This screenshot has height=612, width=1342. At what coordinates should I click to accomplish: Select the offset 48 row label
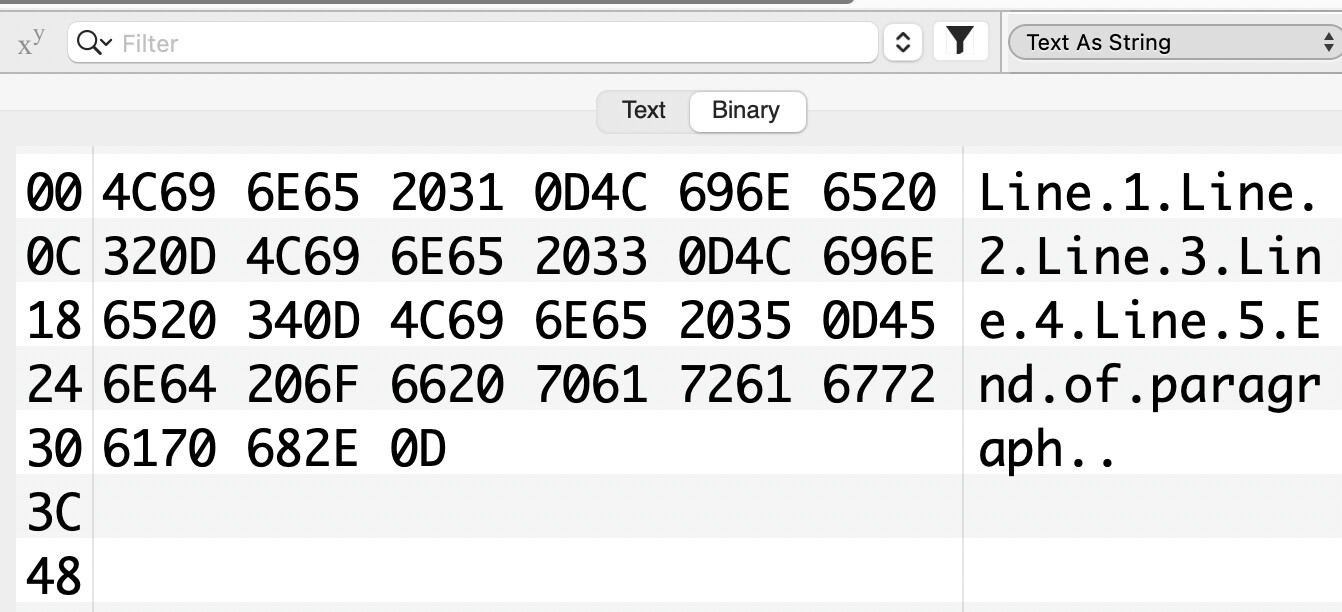click(54, 577)
